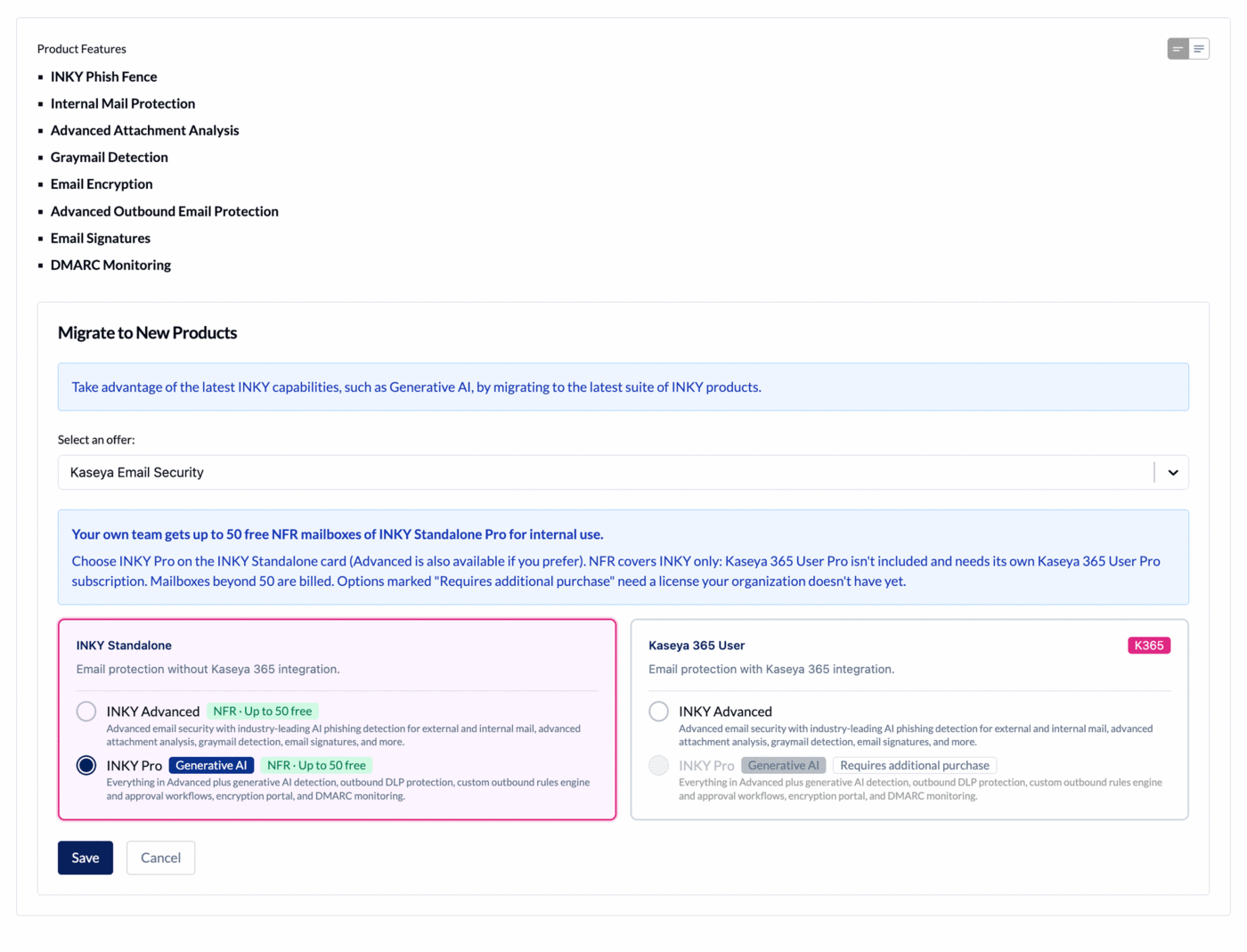Click the bold 50 free NFR mailboxes notice
Image resolution: width=1247 pixels, height=952 pixels.
(x=338, y=534)
